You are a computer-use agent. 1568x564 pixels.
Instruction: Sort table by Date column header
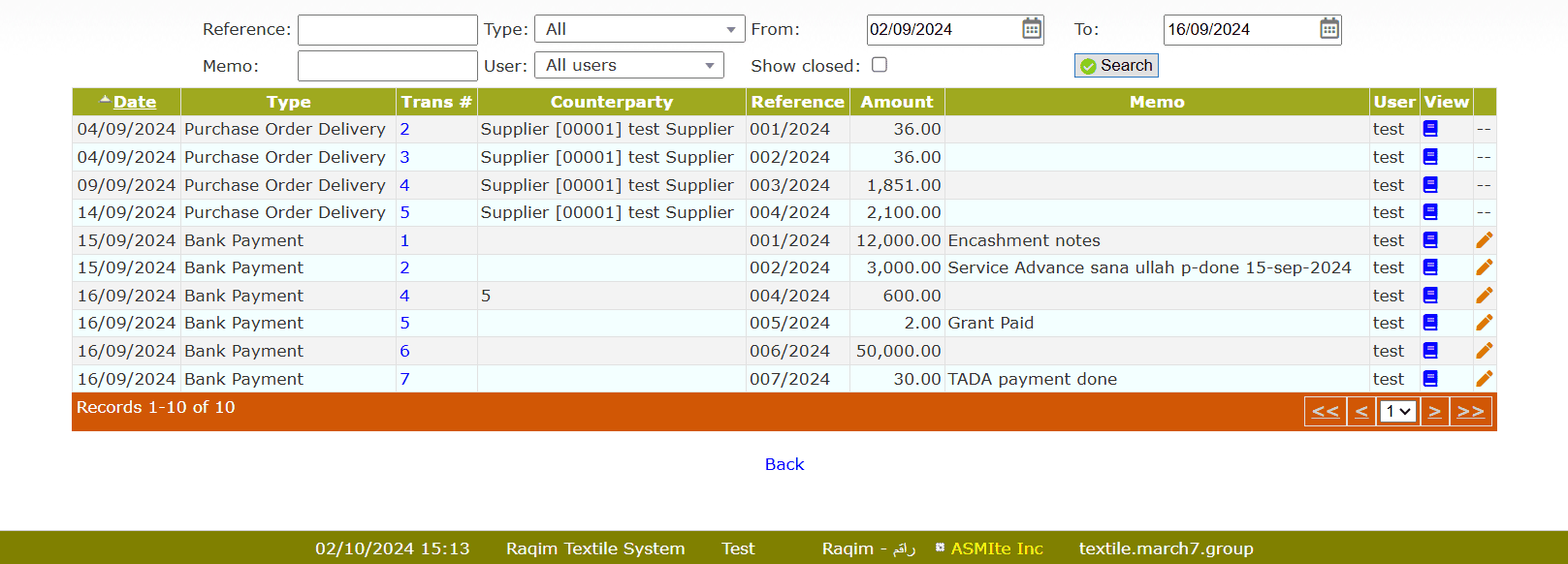[x=134, y=102]
